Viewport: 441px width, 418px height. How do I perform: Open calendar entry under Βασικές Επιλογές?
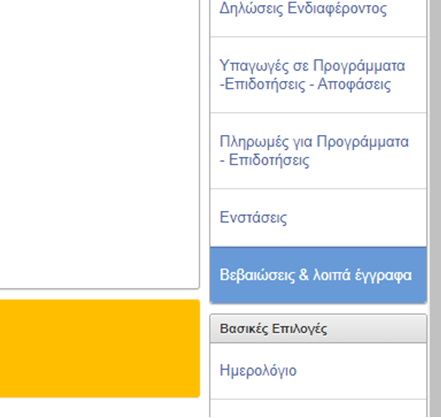(318, 371)
